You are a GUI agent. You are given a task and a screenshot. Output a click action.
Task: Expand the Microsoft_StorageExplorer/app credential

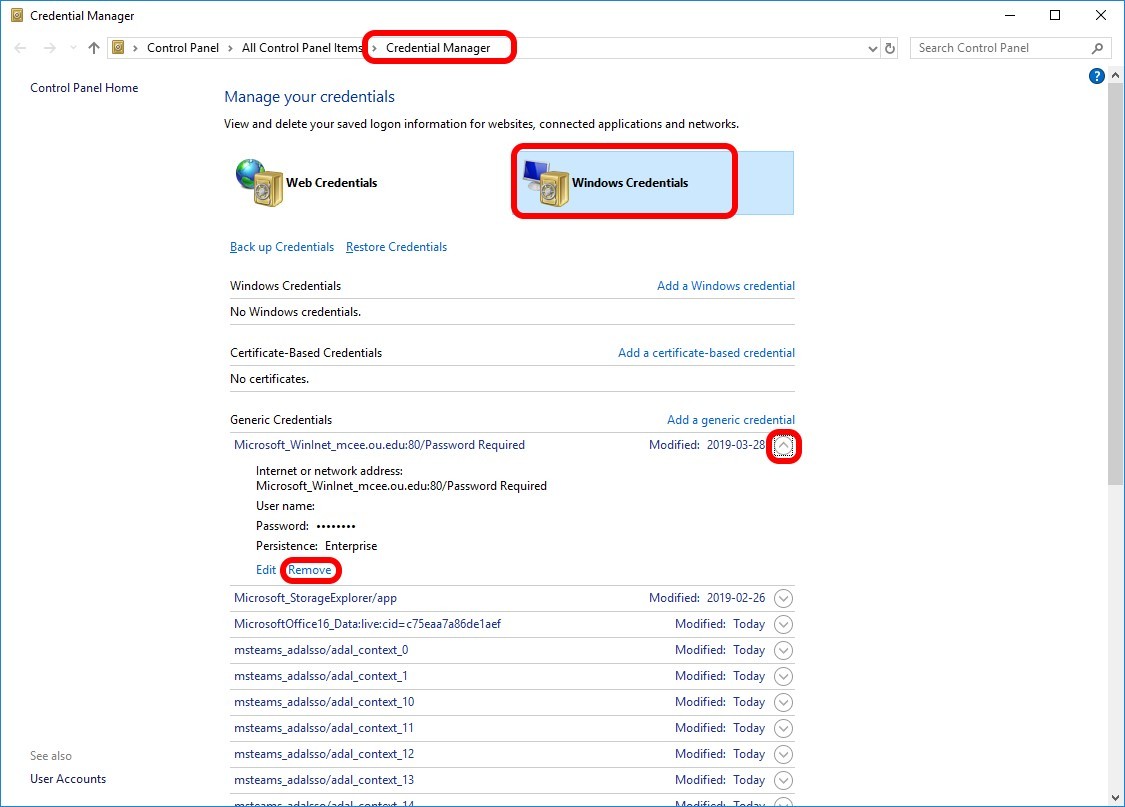click(784, 598)
